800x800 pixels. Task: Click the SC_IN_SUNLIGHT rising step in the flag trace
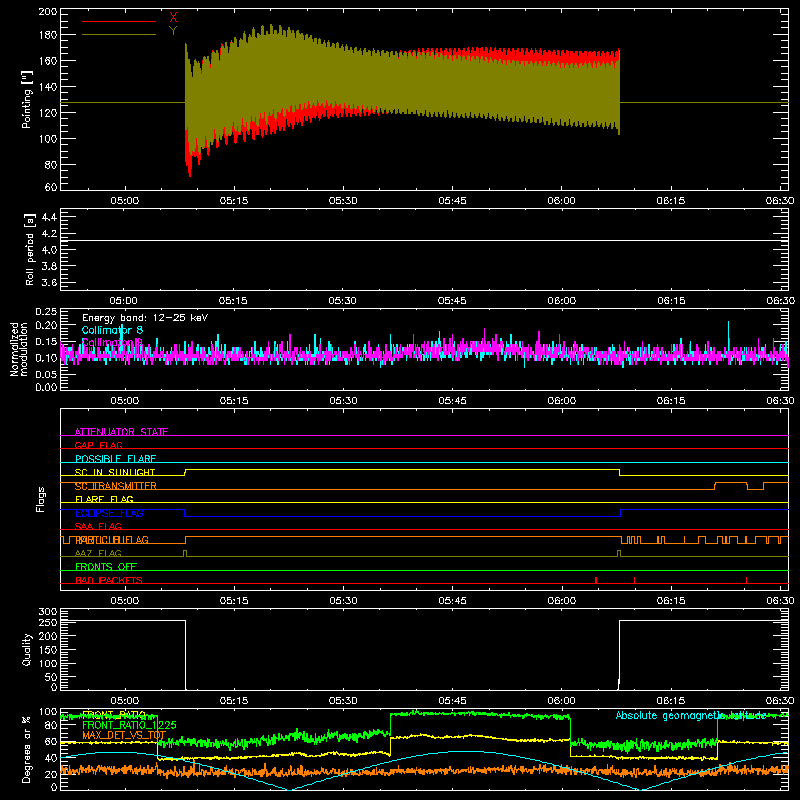(x=185, y=472)
